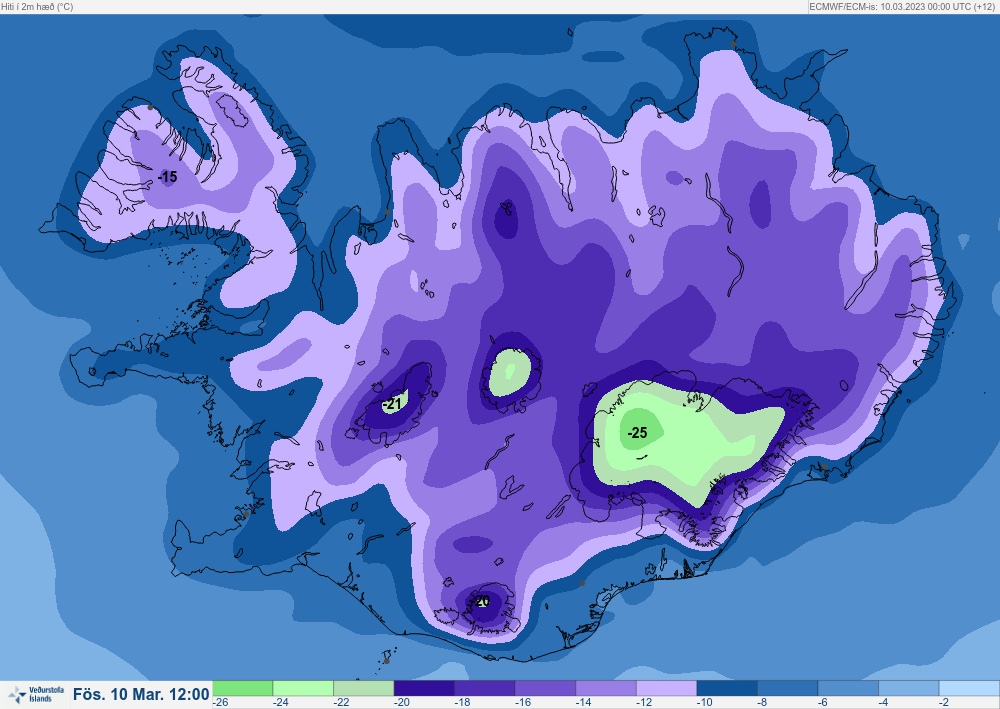This screenshot has height=709, width=1000.
Task: Select the pale green legend swatch between -22 and -20
Action: 364,689
